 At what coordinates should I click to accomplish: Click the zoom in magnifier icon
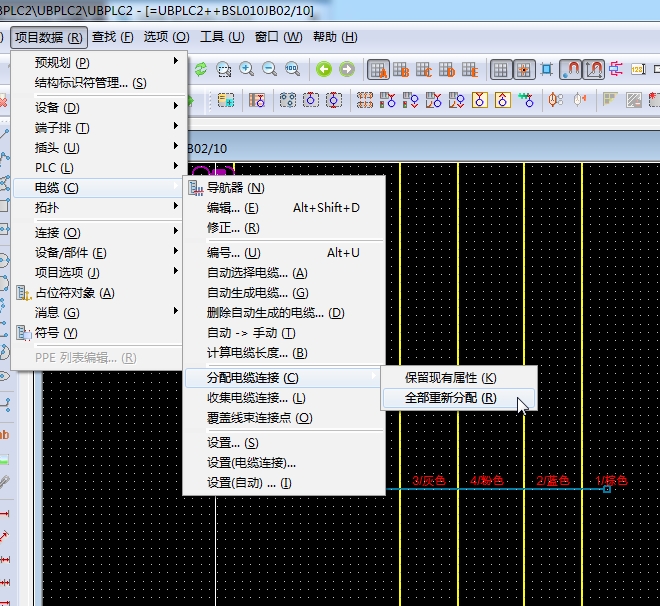pyautogui.click(x=246, y=69)
